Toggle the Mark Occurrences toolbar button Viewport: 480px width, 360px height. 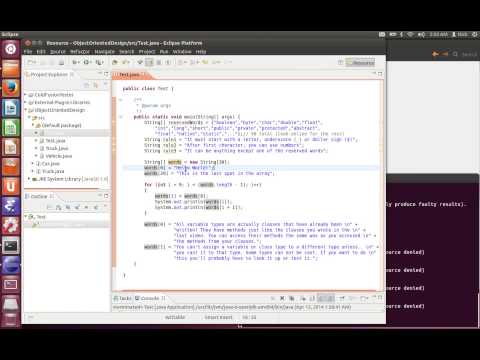149,62
